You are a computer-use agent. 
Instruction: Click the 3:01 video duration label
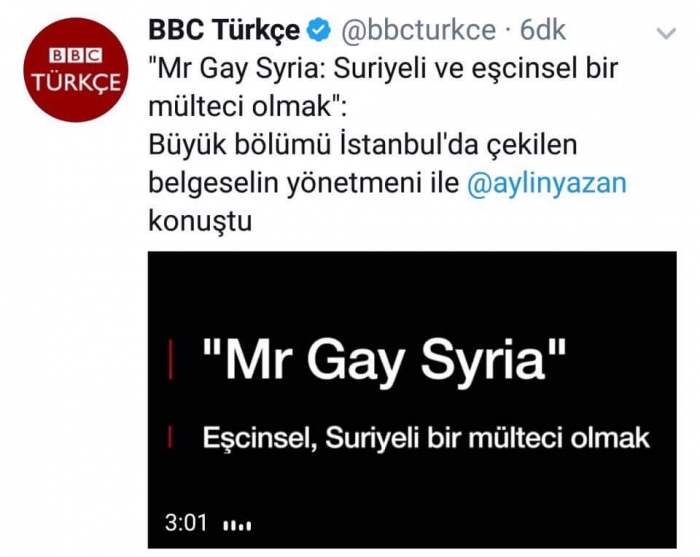coord(186,523)
